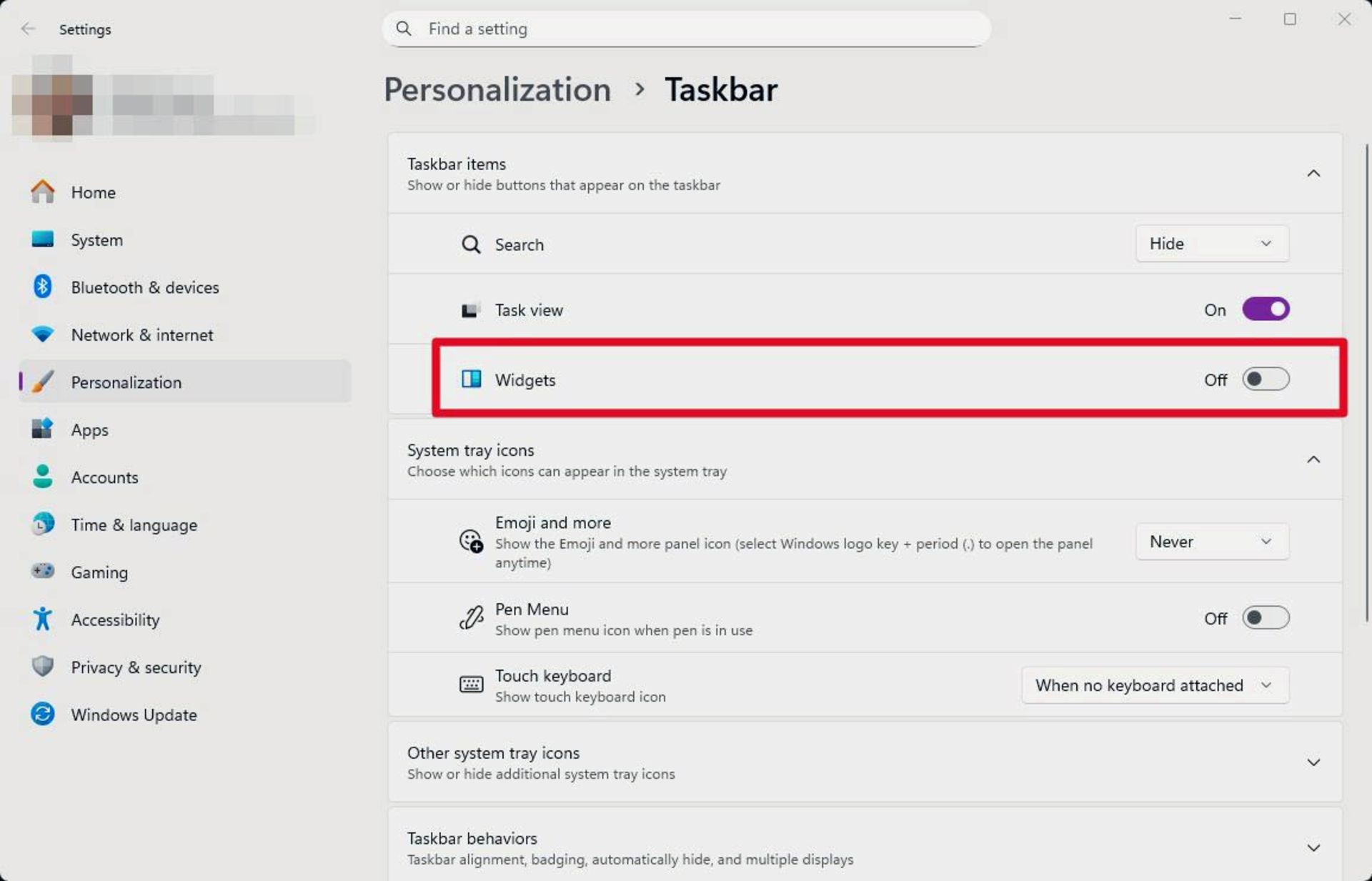Viewport: 1372px width, 881px height.
Task: Click the Privacy & security shield icon
Action: pyautogui.click(x=43, y=667)
